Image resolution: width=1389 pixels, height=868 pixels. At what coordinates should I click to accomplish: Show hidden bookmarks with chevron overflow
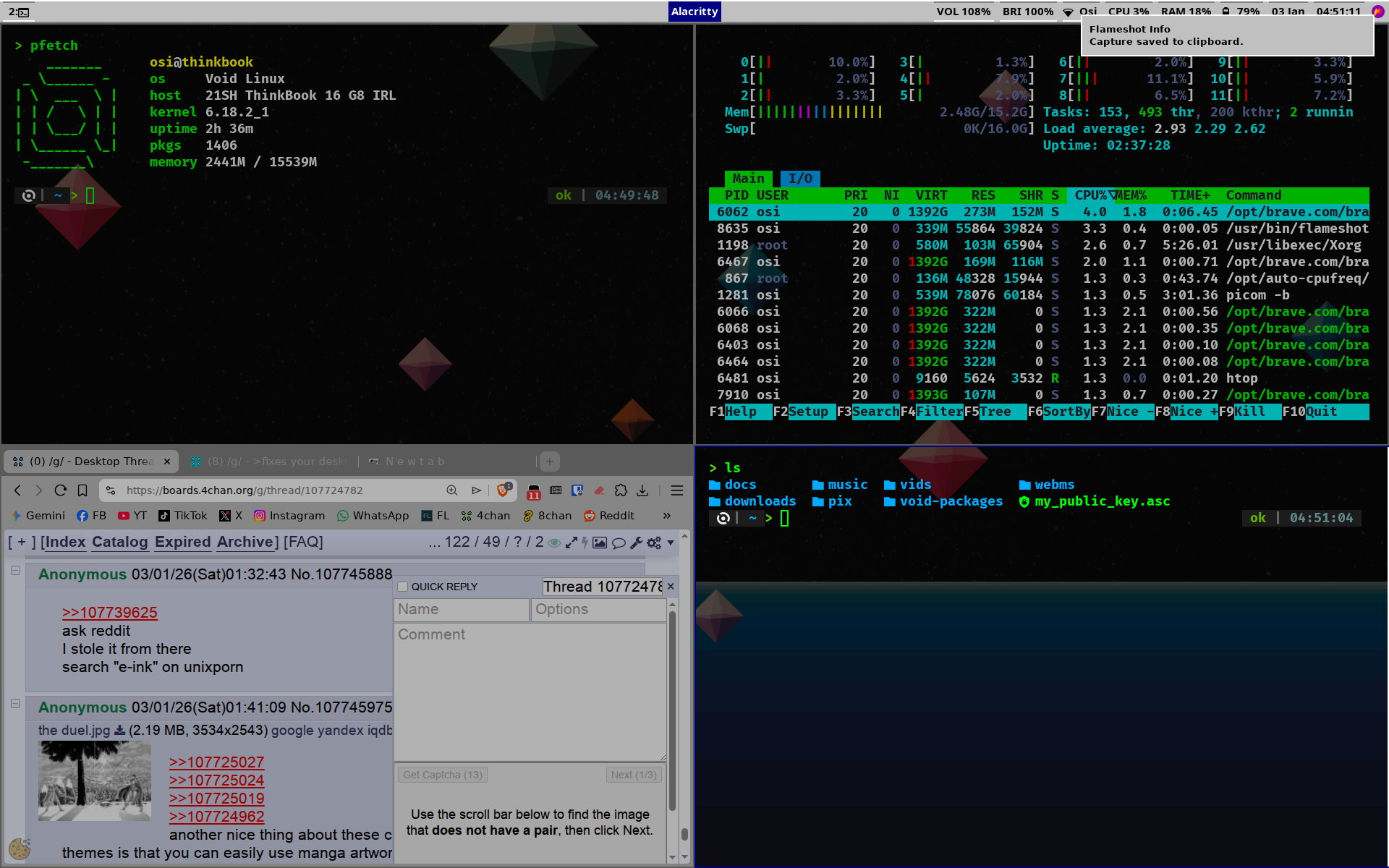pyautogui.click(x=666, y=516)
